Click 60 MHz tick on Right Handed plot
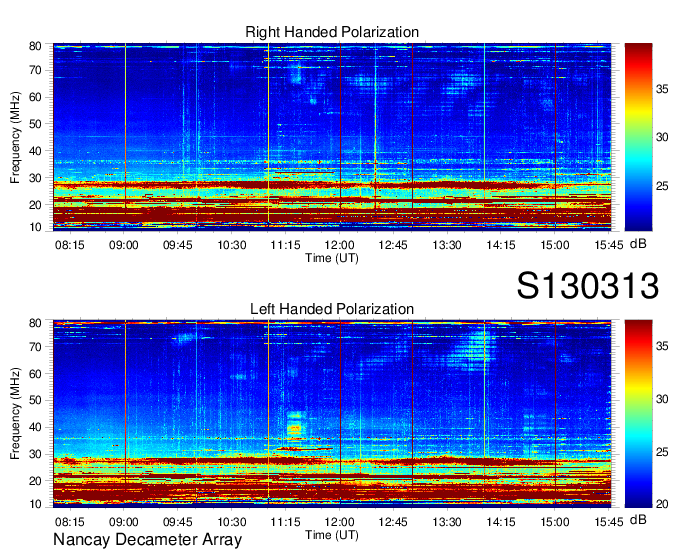680x552 pixels. [35, 97]
